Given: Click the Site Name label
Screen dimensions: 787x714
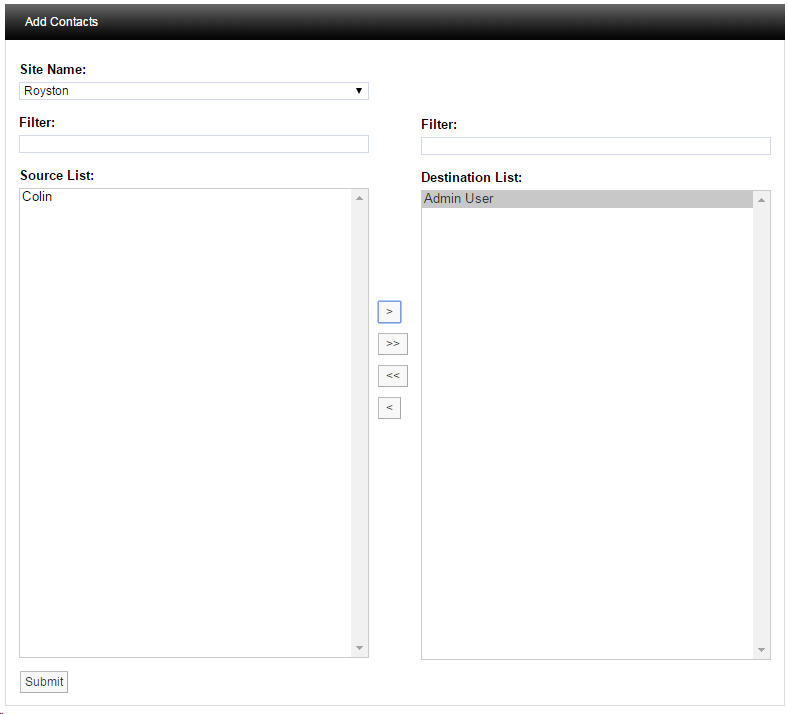Looking at the screenshot, I should (x=53, y=70).
